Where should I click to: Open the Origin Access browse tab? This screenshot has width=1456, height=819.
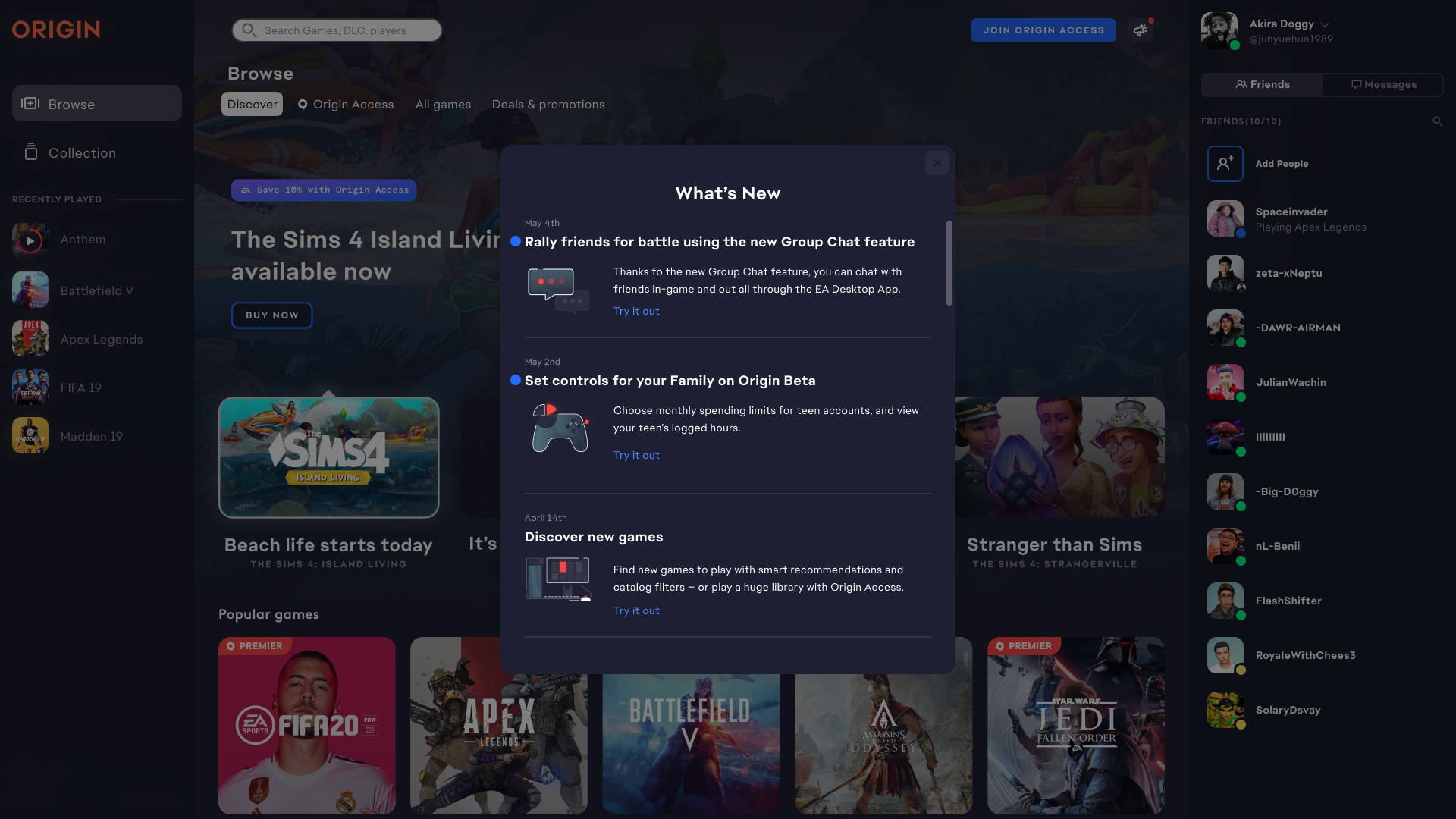point(346,105)
